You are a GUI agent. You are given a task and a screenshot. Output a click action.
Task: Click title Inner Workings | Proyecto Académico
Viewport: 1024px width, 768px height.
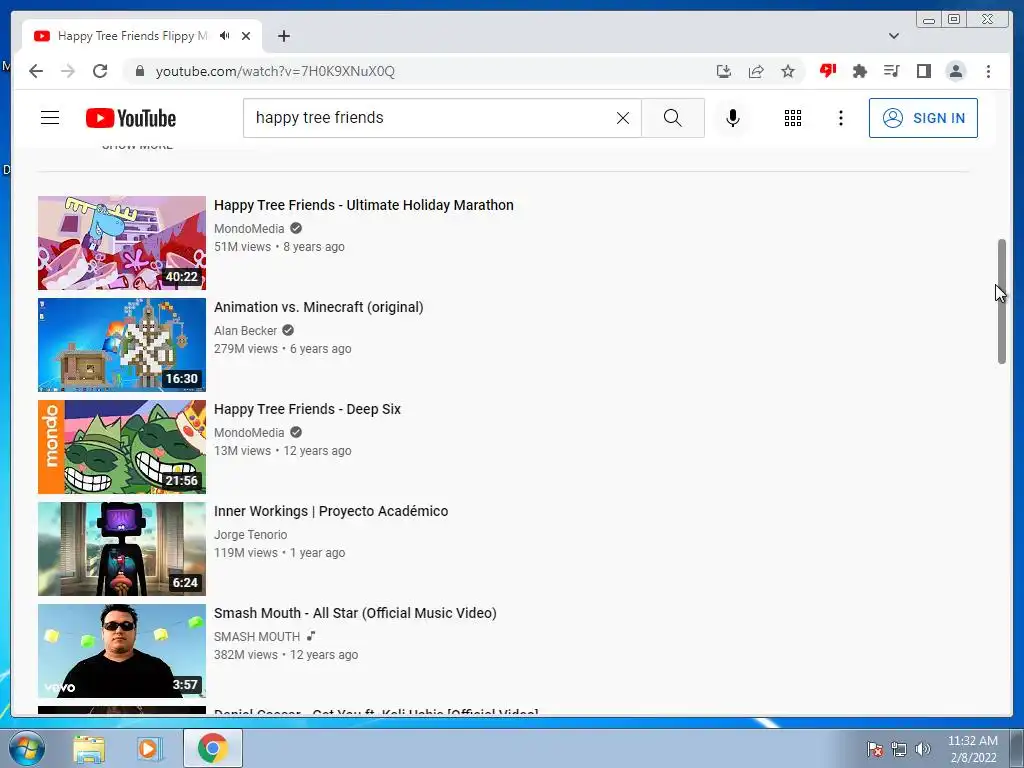331,511
